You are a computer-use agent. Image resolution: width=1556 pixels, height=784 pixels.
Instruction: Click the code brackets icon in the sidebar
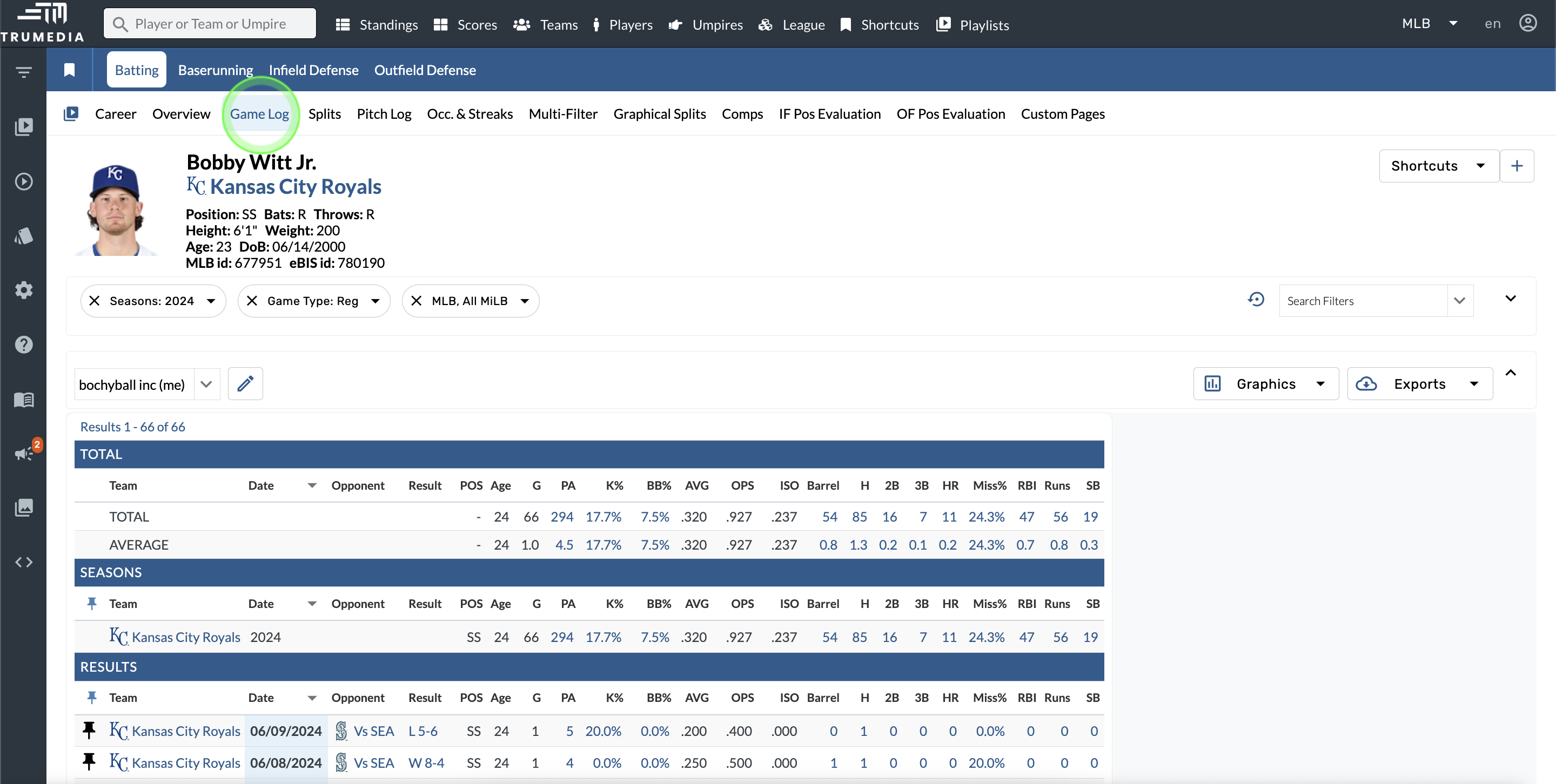(x=24, y=563)
